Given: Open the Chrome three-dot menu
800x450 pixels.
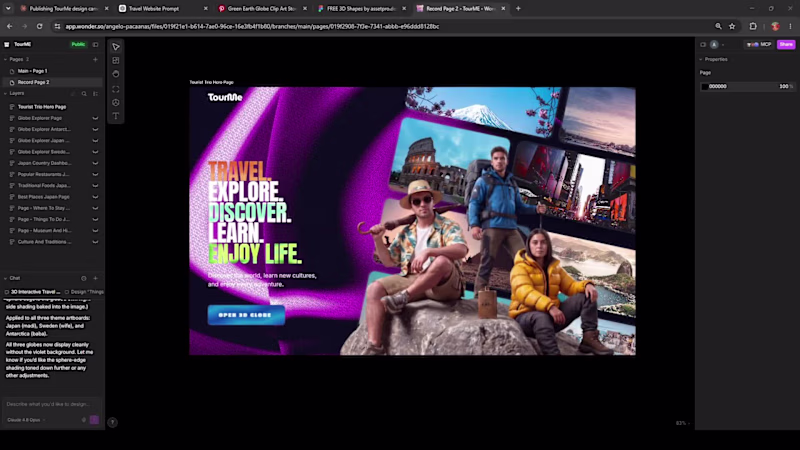Looking at the screenshot, I should point(790,27).
